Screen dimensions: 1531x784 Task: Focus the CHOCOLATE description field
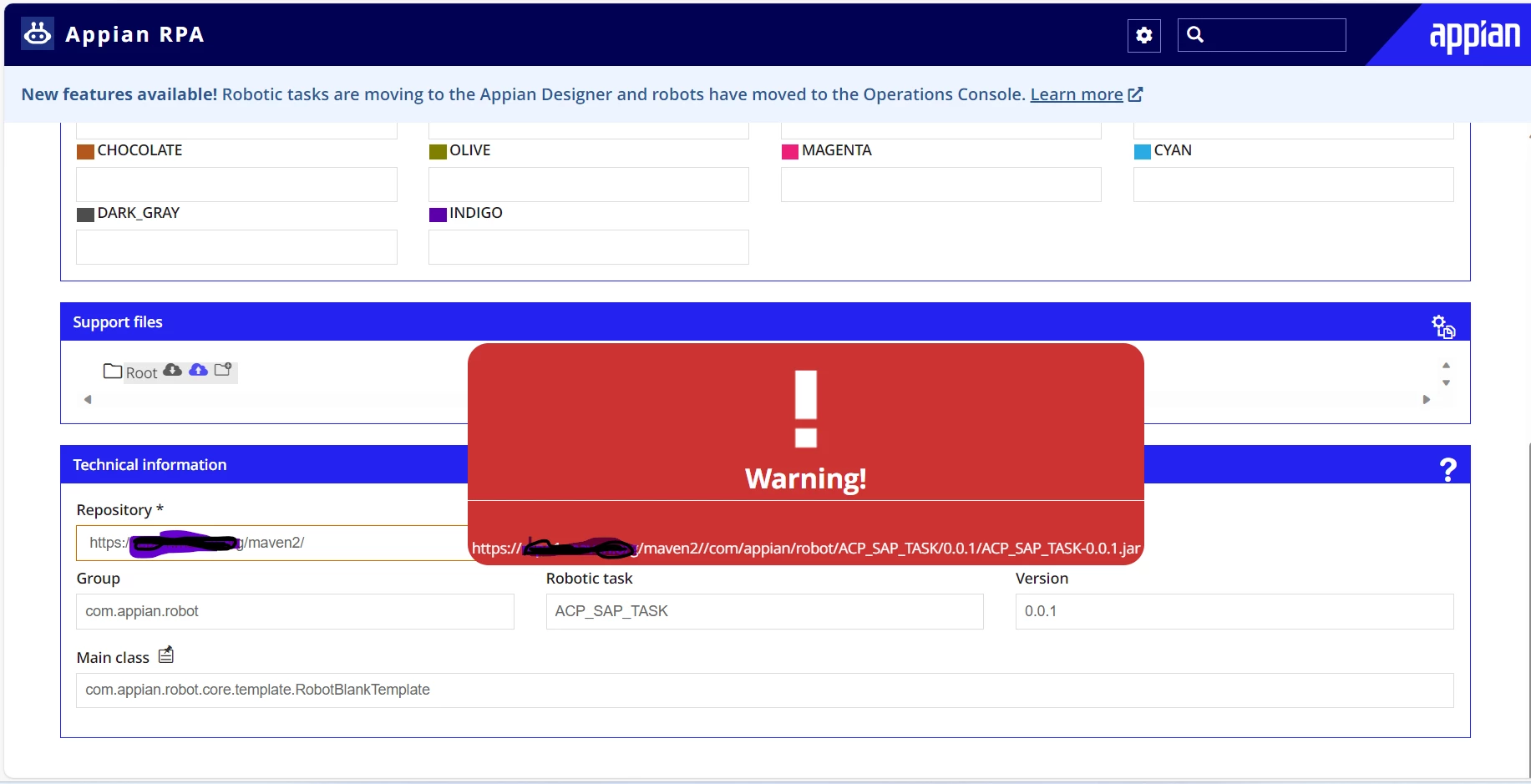coord(236,185)
